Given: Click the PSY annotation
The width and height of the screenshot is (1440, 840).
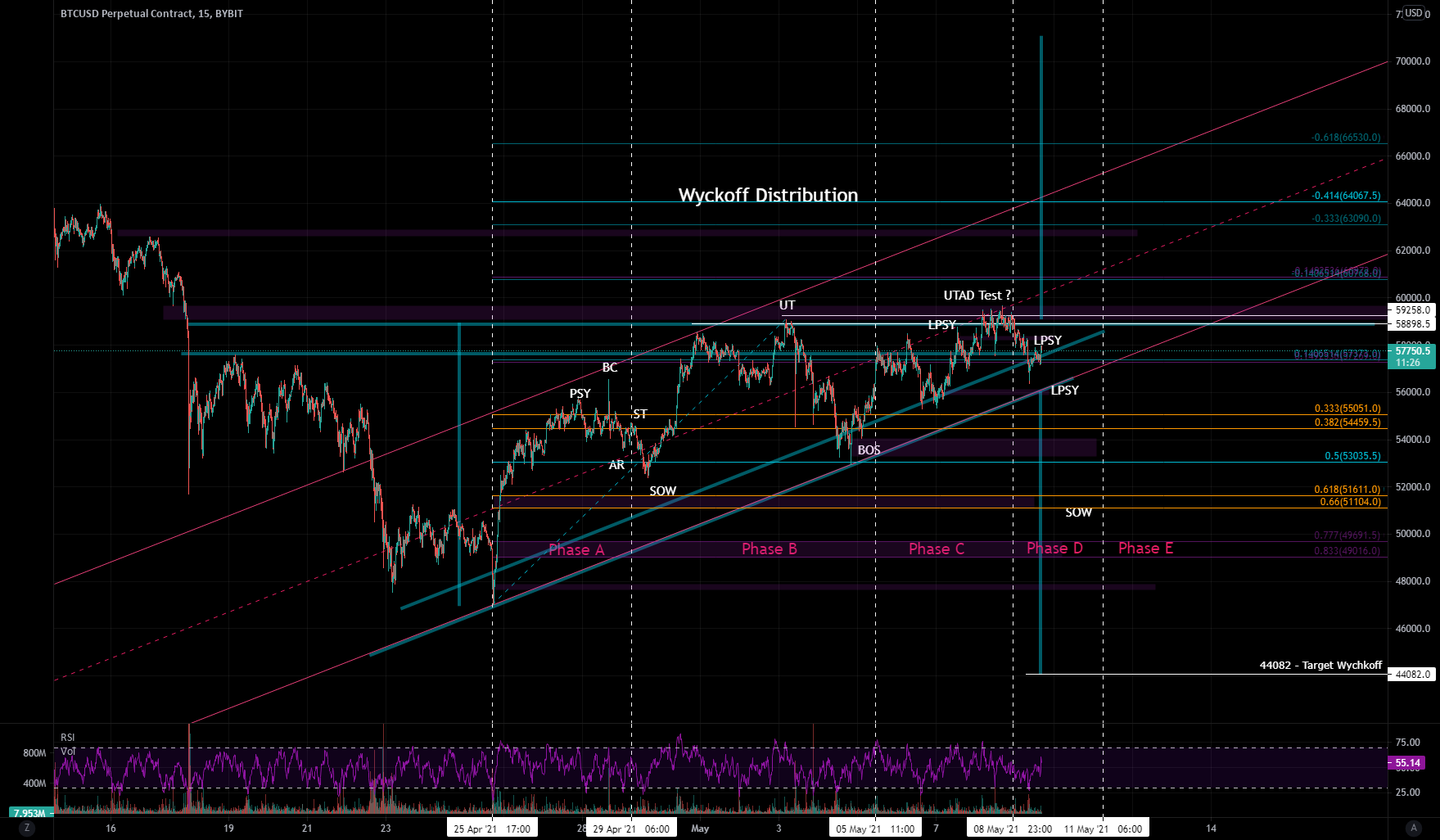Looking at the screenshot, I should point(580,394).
